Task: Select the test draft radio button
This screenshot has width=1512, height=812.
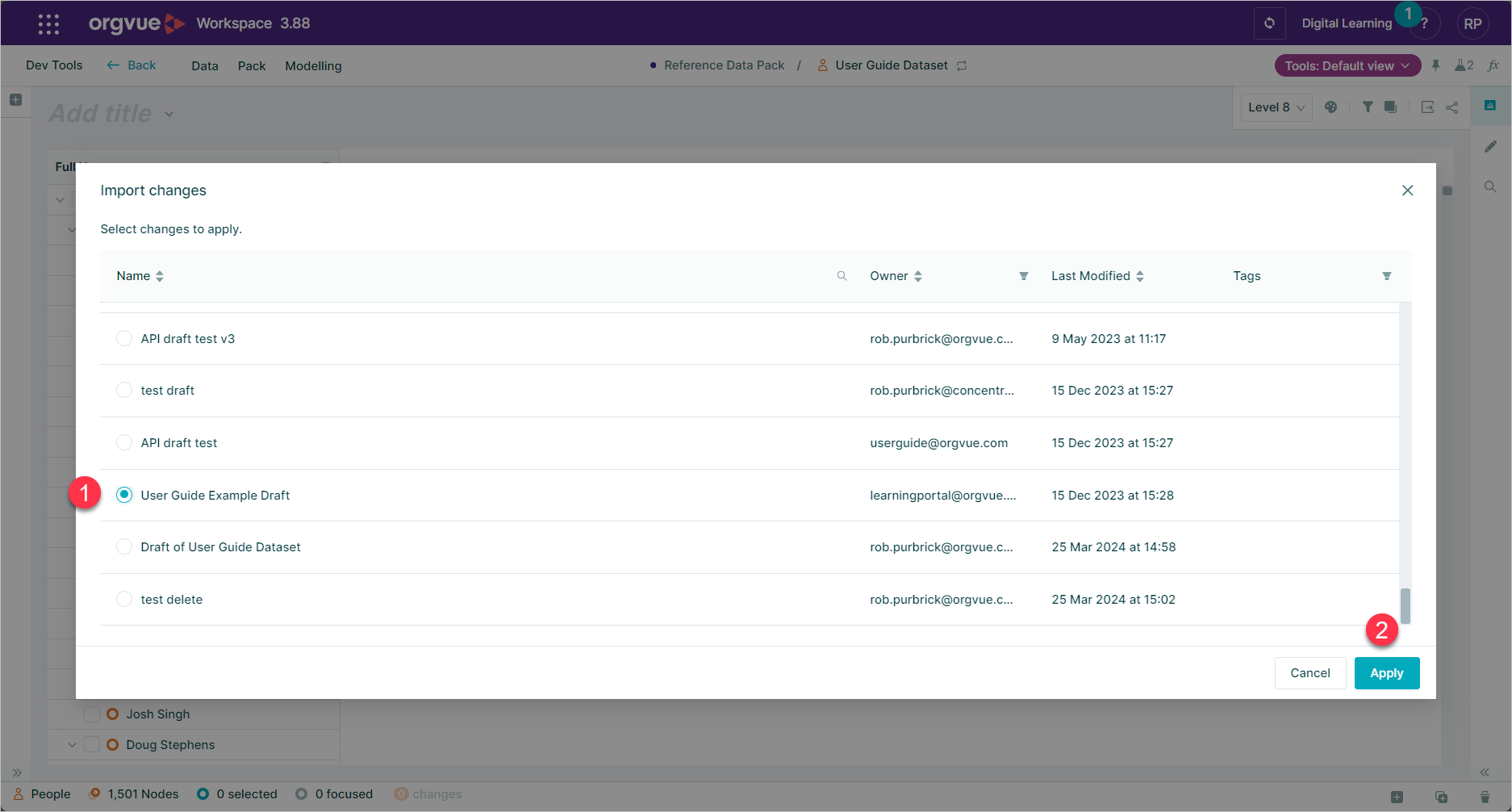Action: (x=124, y=390)
